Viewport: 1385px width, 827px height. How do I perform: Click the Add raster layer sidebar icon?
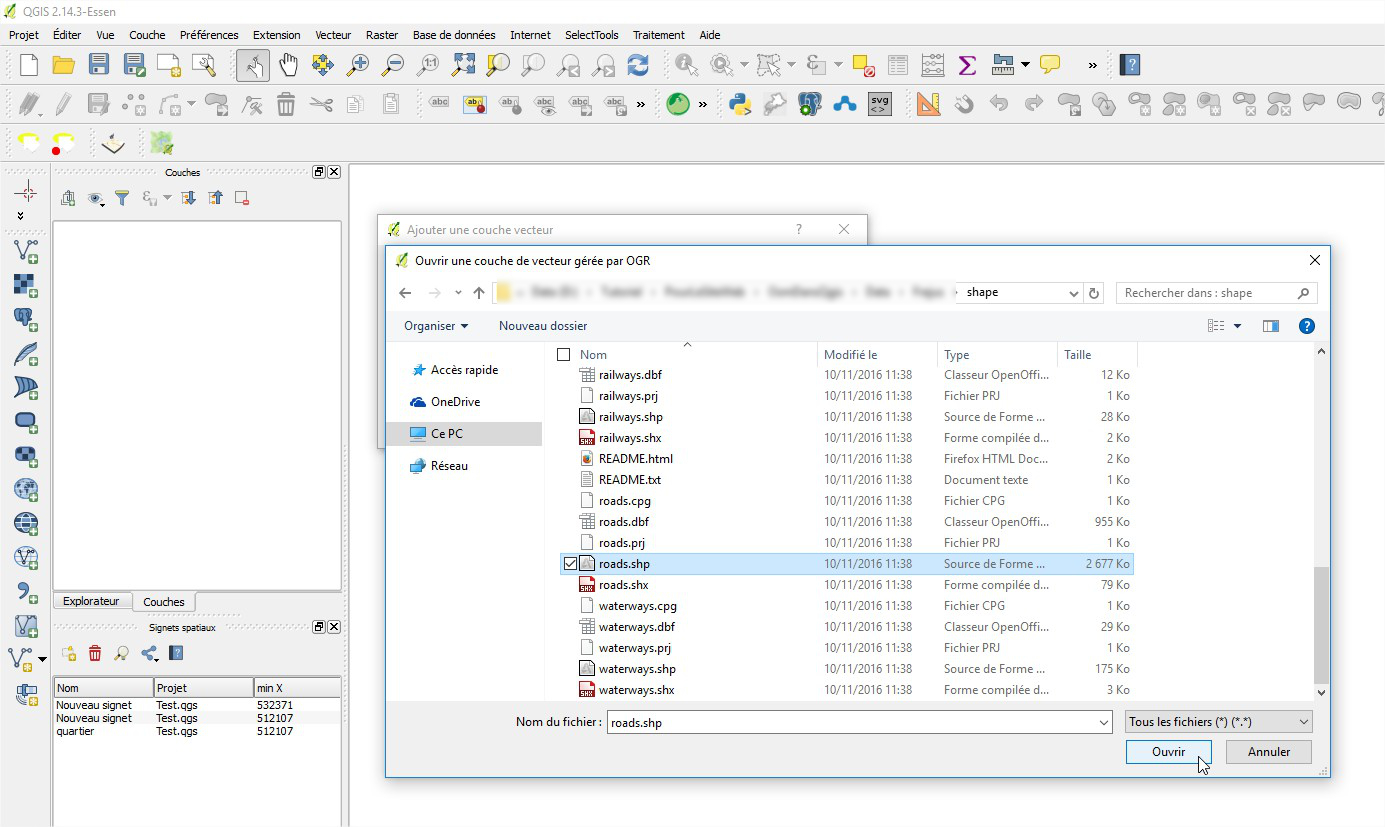click(26, 285)
